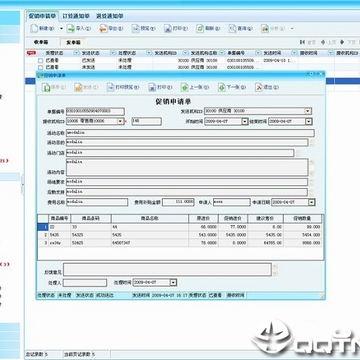Click the 发送 (Send) icon in dialog
The height and width of the screenshot is (360, 360).
click(x=78, y=87)
